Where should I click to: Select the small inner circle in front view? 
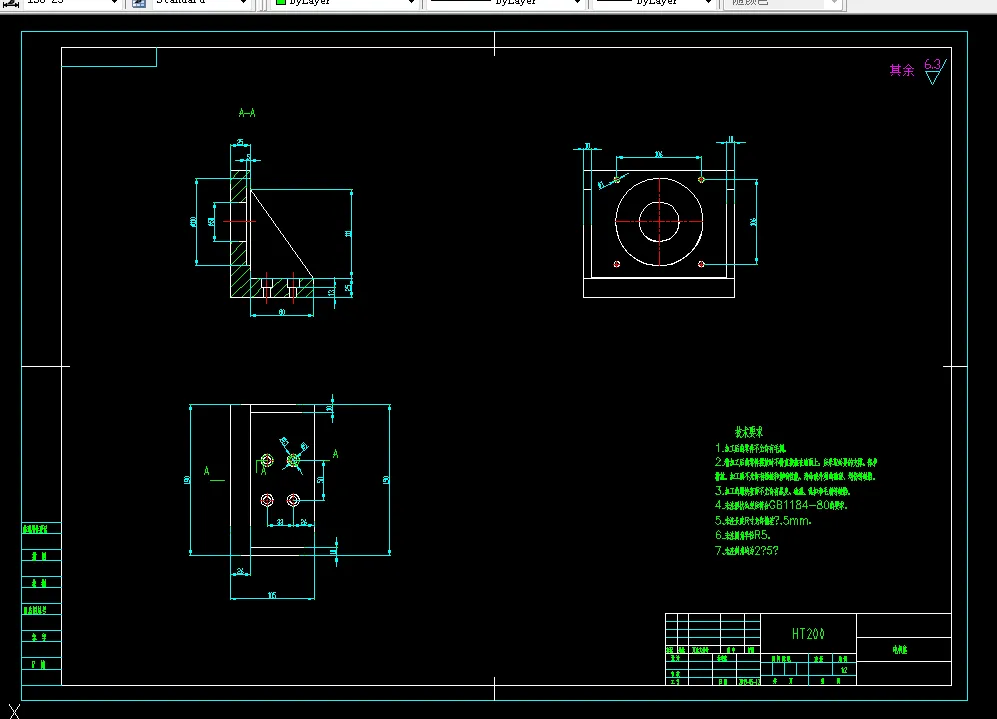click(x=659, y=222)
